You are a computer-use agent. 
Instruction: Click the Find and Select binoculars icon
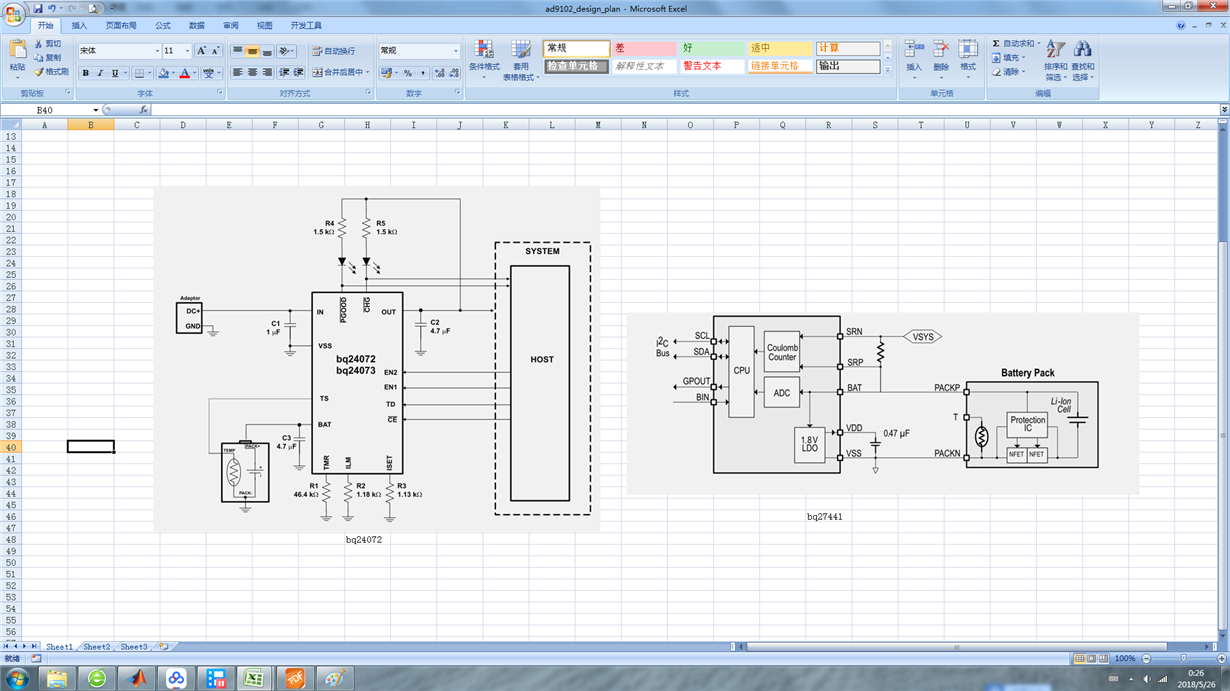(1083, 50)
